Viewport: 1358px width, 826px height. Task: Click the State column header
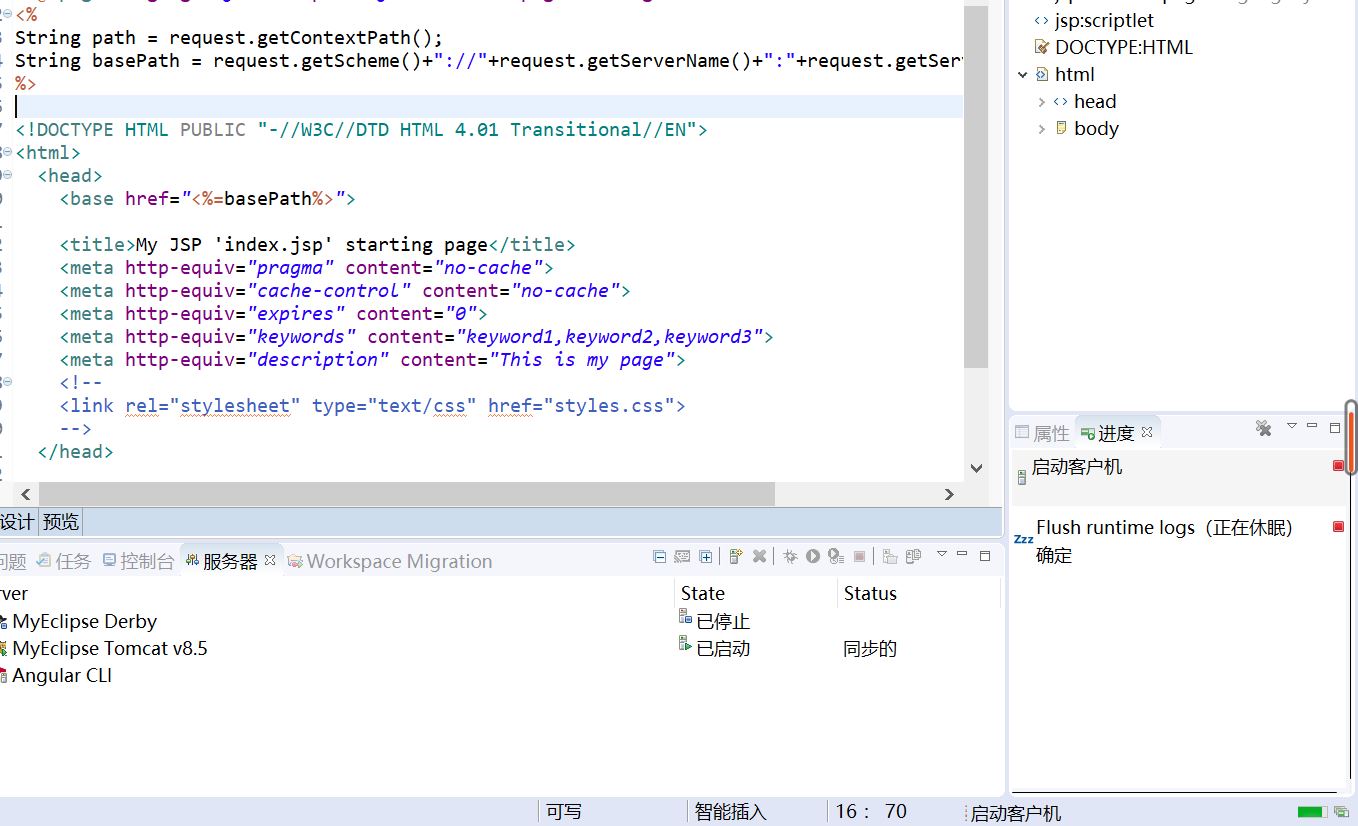pyautogui.click(x=755, y=593)
